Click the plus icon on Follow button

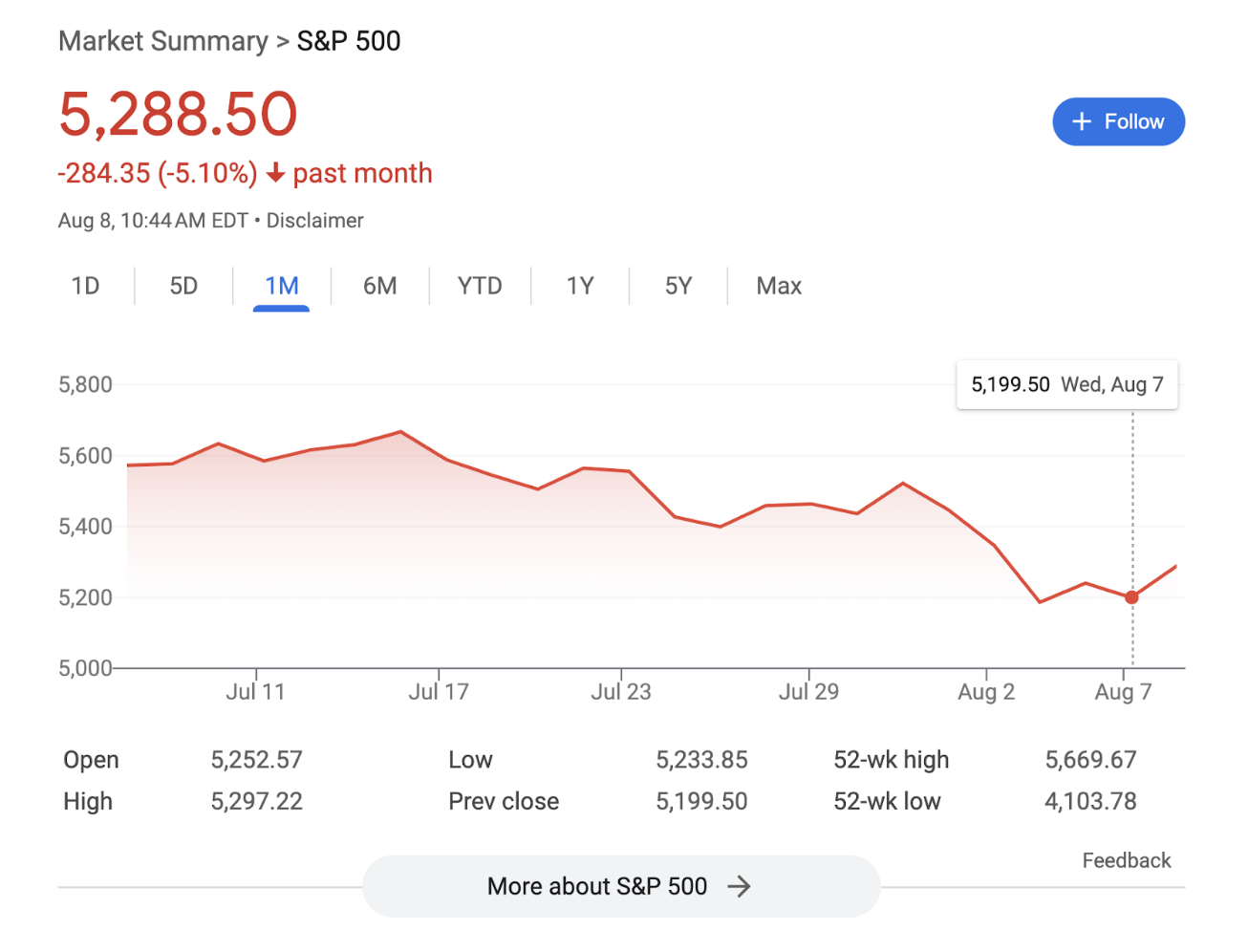tap(1081, 121)
